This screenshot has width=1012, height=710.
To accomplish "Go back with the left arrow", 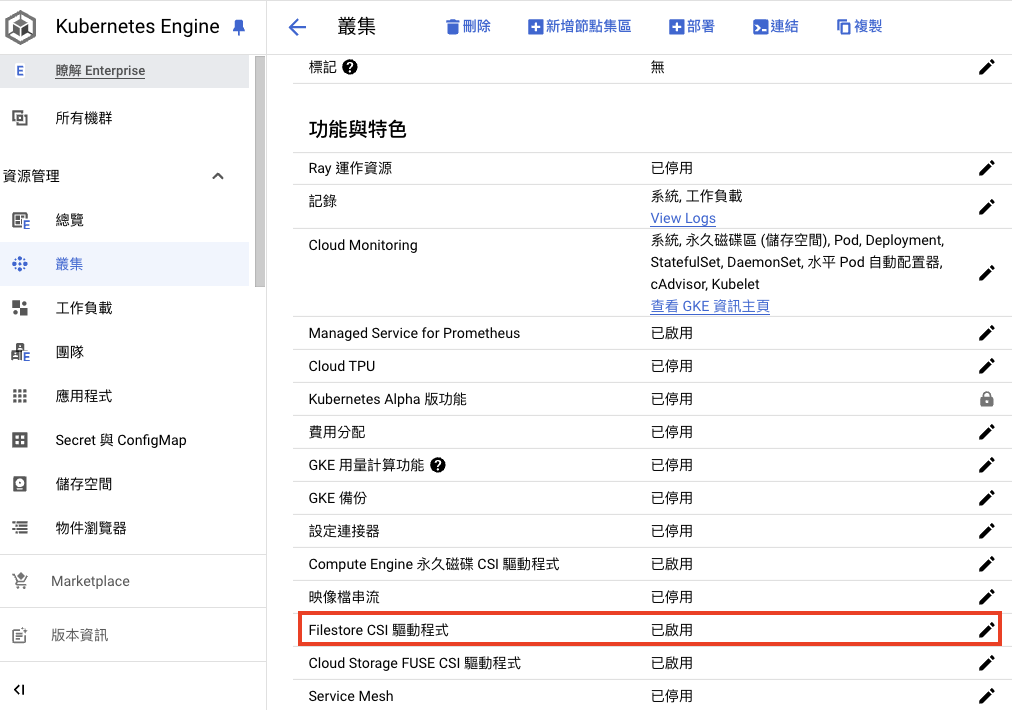I will (x=297, y=26).
